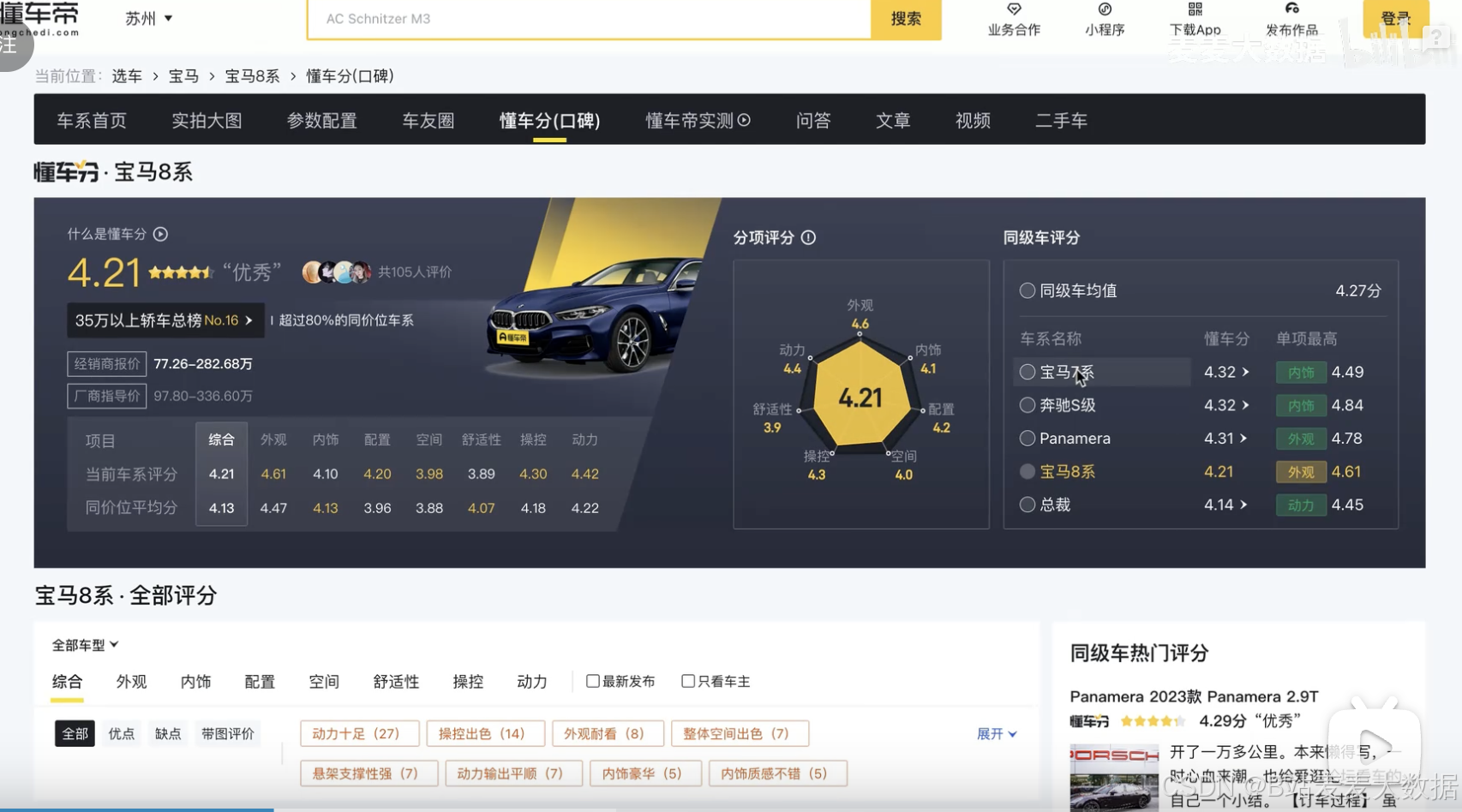Click the search input field
Screen dimensions: 1462x812
click(x=590, y=19)
